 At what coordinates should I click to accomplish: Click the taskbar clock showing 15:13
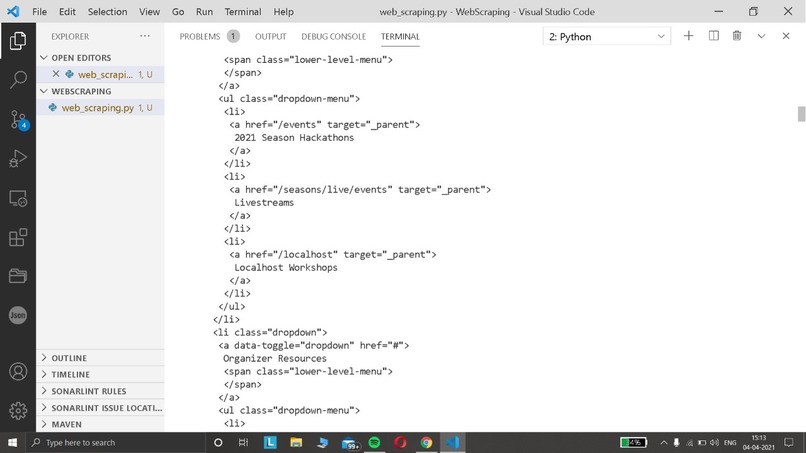758,442
